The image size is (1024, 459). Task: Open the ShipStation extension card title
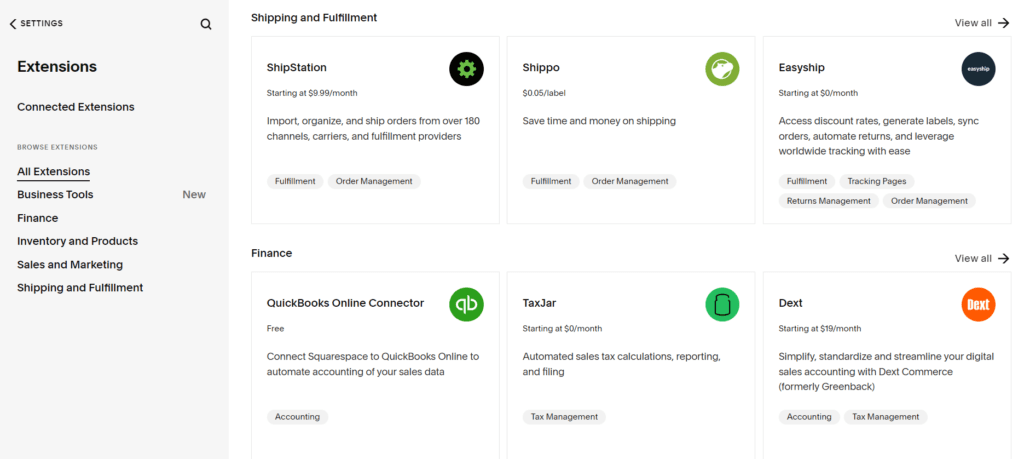(296, 67)
